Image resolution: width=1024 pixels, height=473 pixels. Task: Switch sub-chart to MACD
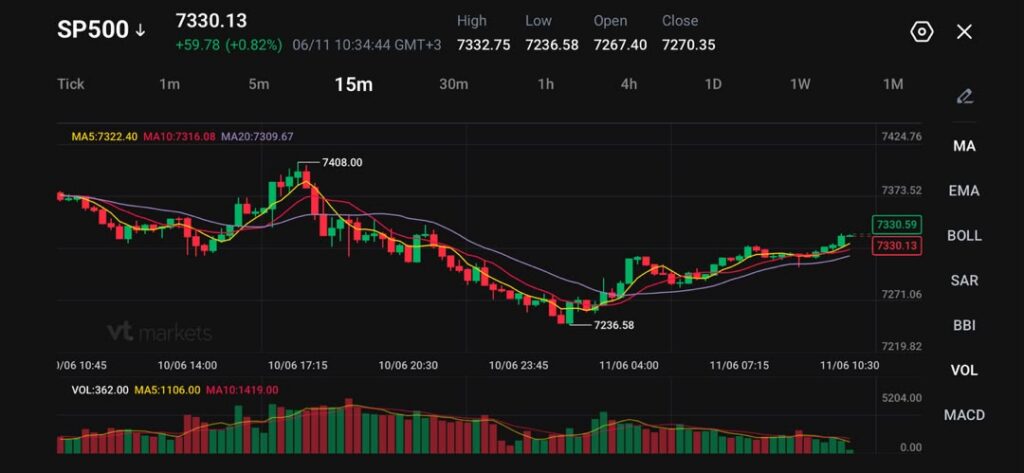tap(964, 414)
